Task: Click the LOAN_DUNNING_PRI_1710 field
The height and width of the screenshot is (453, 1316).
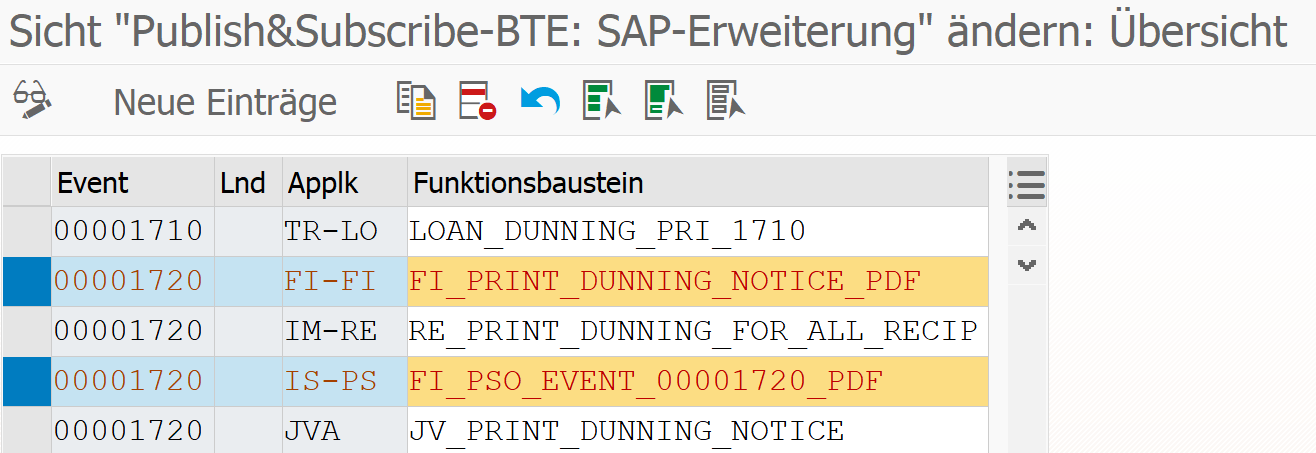Action: (x=698, y=231)
